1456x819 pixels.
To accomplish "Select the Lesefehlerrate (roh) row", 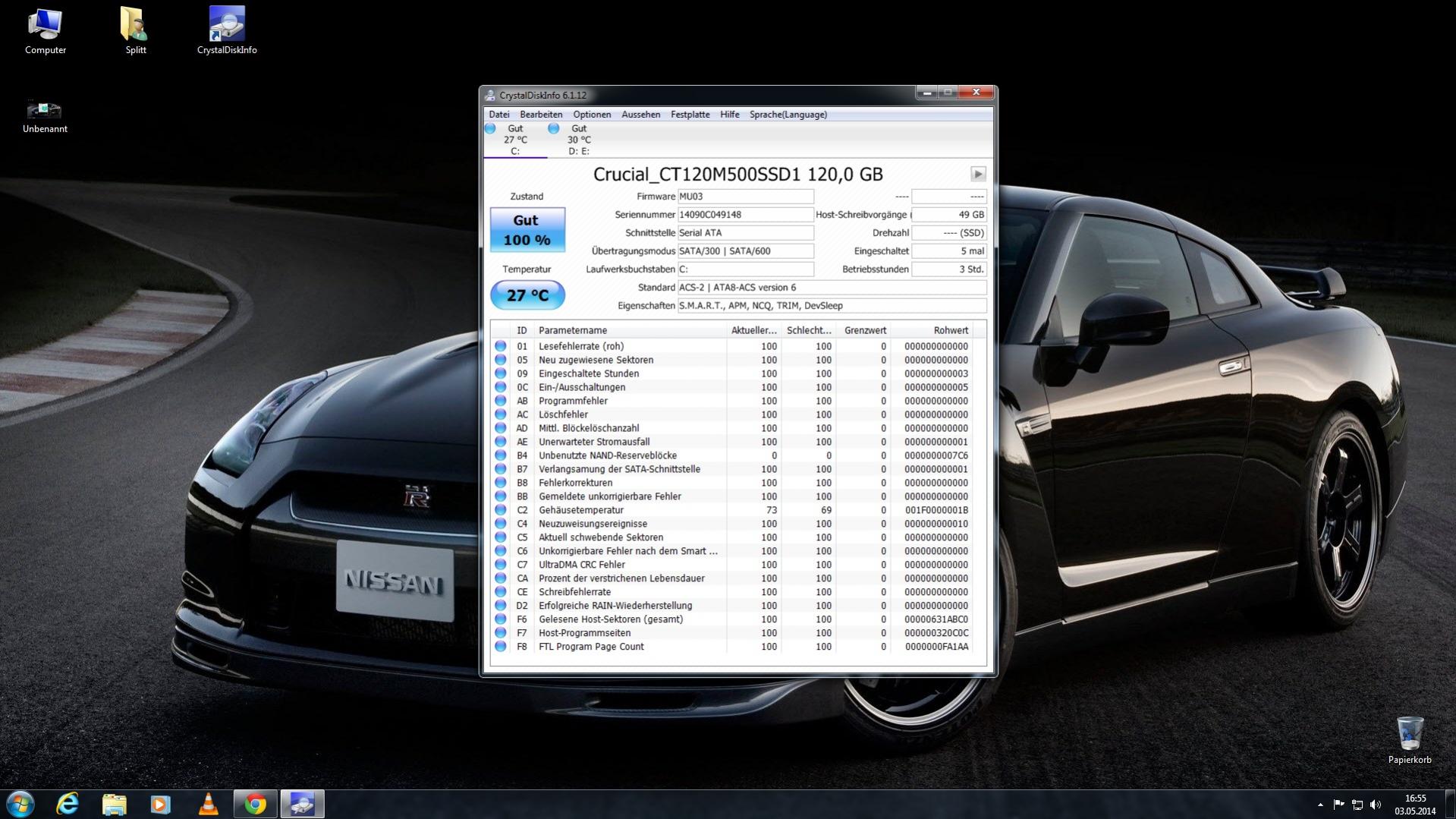I will pos(732,346).
